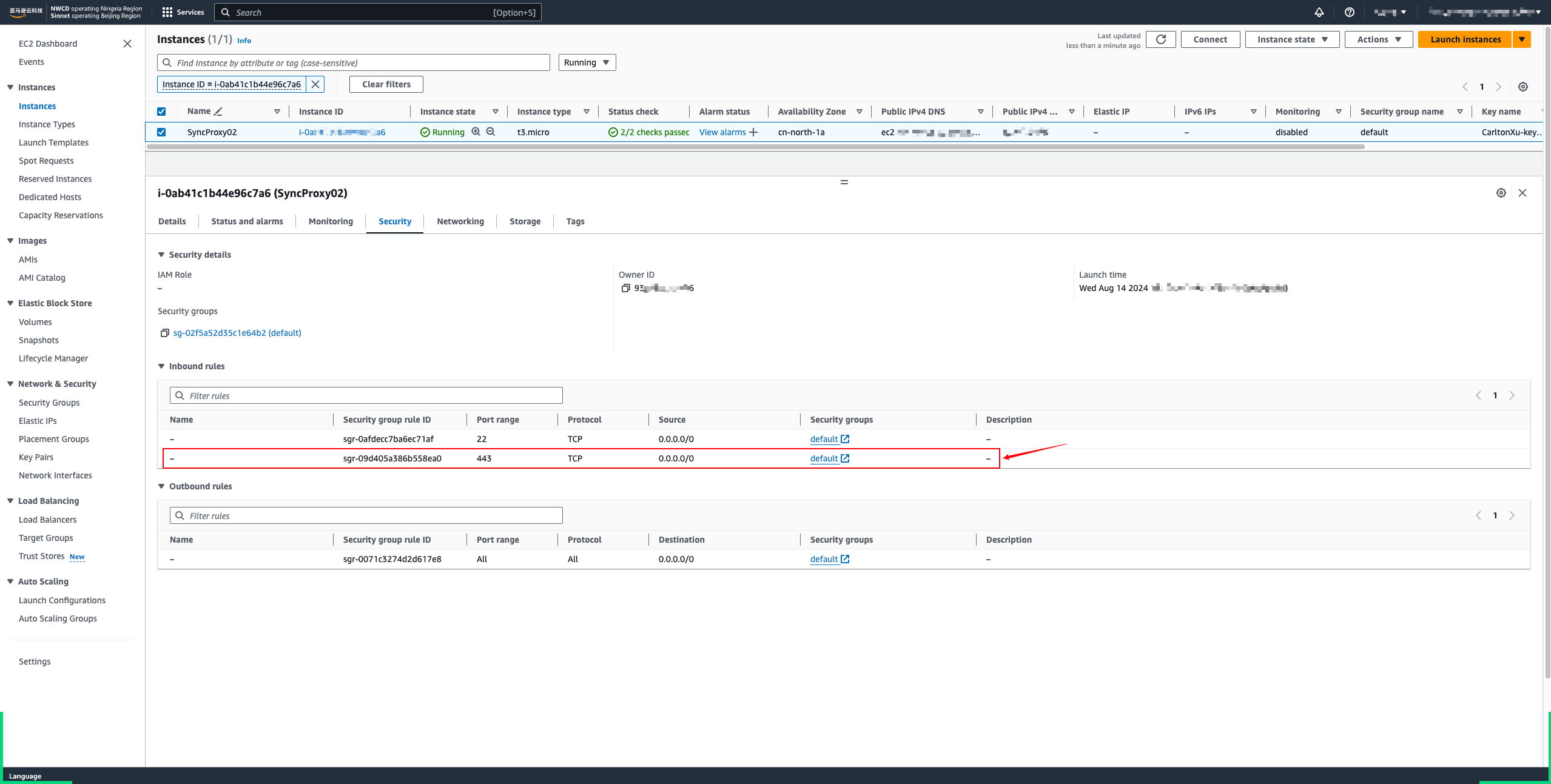Image resolution: width=1551 pixels, height=784 pixels.
Task: Open default group link in outbound rule
Action: pyautogui.click(x=829, y=559)
